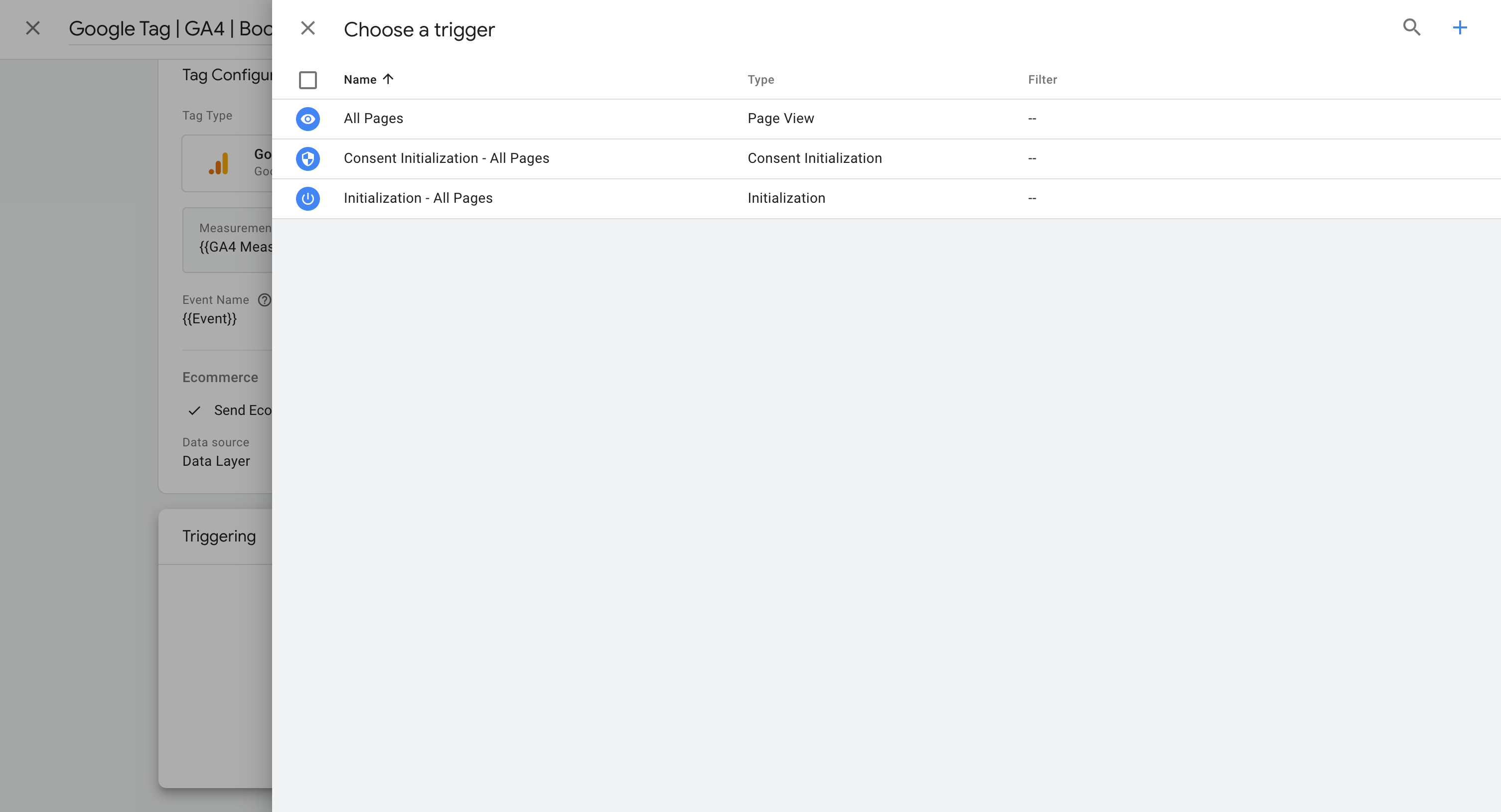
Task: Tick the select-all triggers checkbox
Action: pyautogui.click(x=307, y=80)
